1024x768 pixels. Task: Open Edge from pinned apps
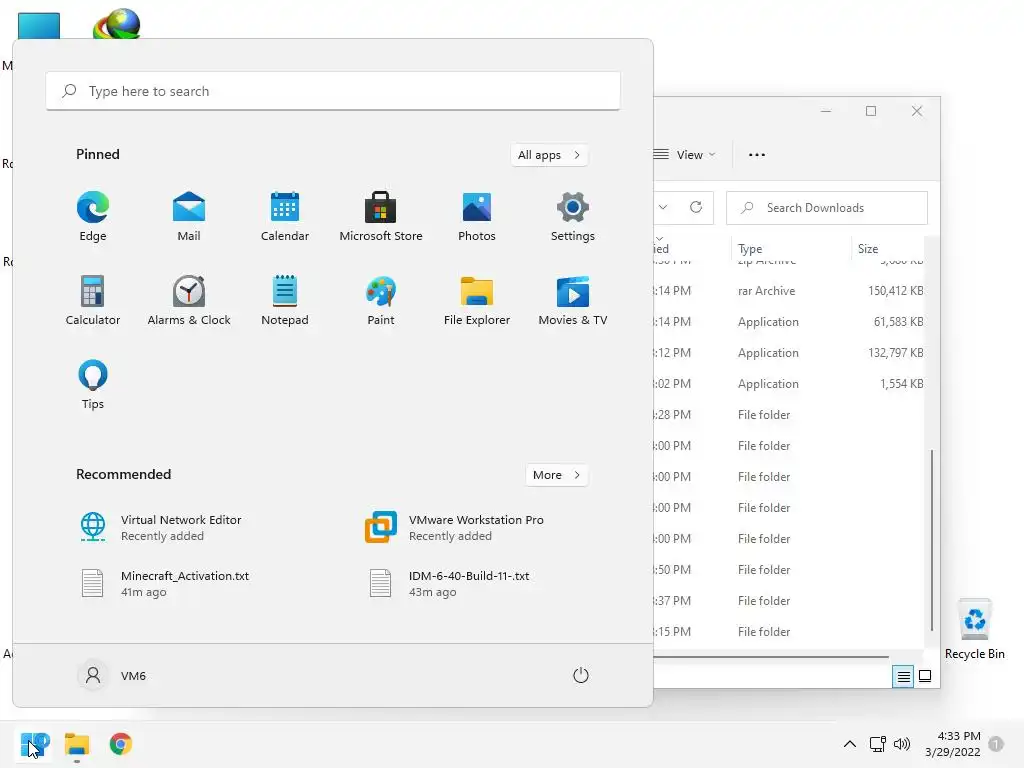pos(93,217)
